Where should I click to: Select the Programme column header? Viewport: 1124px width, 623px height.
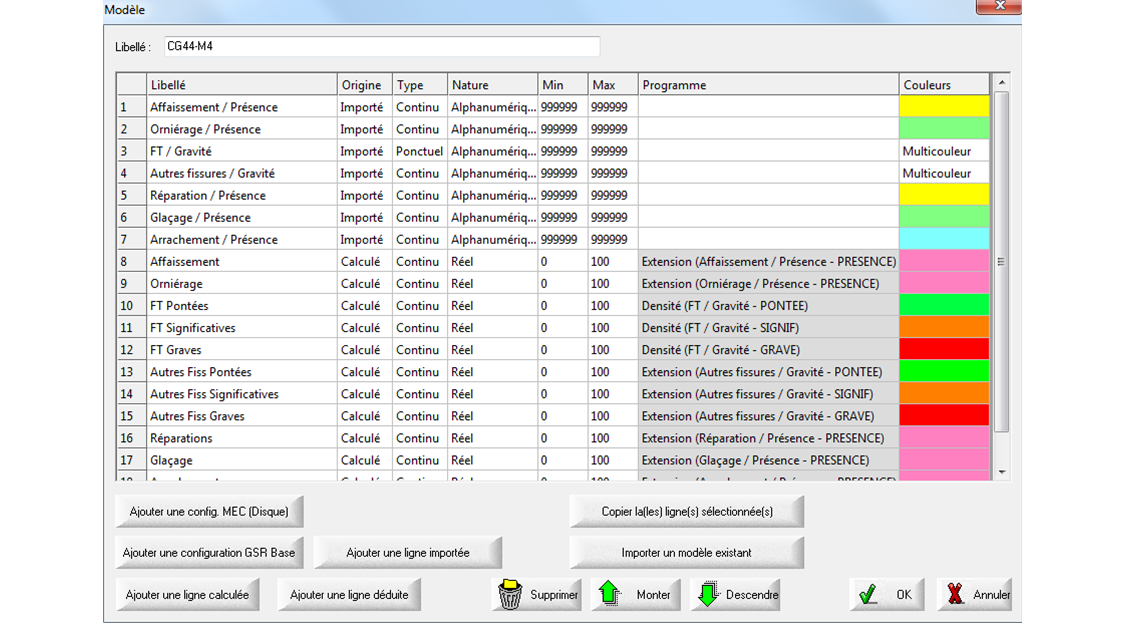pyautogui.click(x=767, y=85)
